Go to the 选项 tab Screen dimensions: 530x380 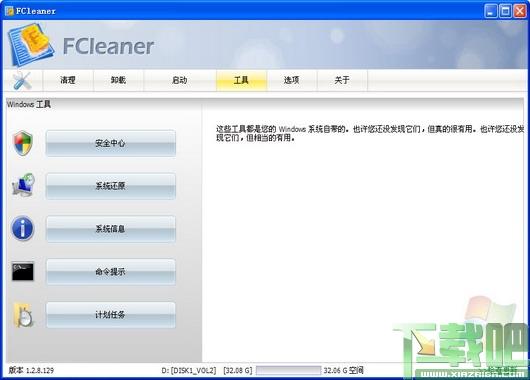pyautogui.click(x=292, y=80)
